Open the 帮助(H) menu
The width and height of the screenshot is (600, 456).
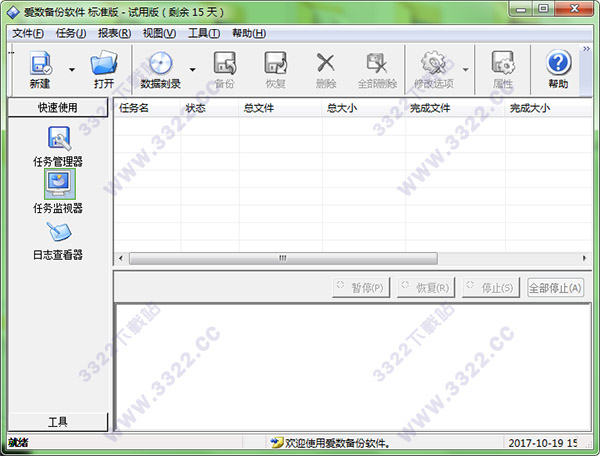pos(249,34)
